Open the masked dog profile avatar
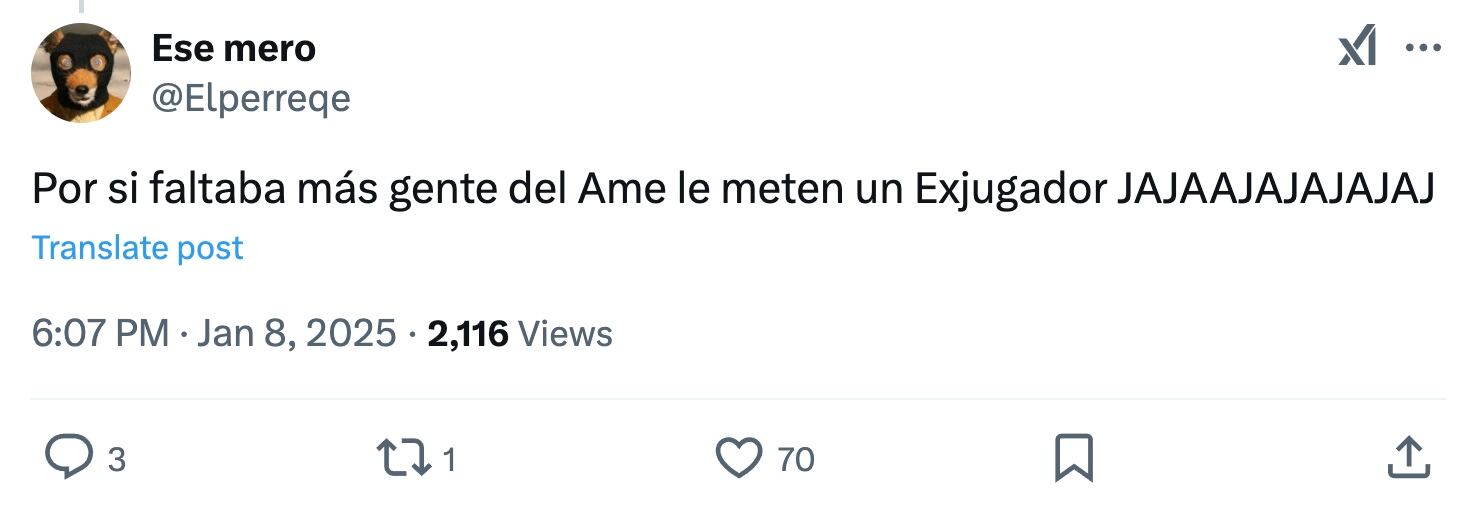The height and width of the screenshot is (506, 1484). (80, 72)
